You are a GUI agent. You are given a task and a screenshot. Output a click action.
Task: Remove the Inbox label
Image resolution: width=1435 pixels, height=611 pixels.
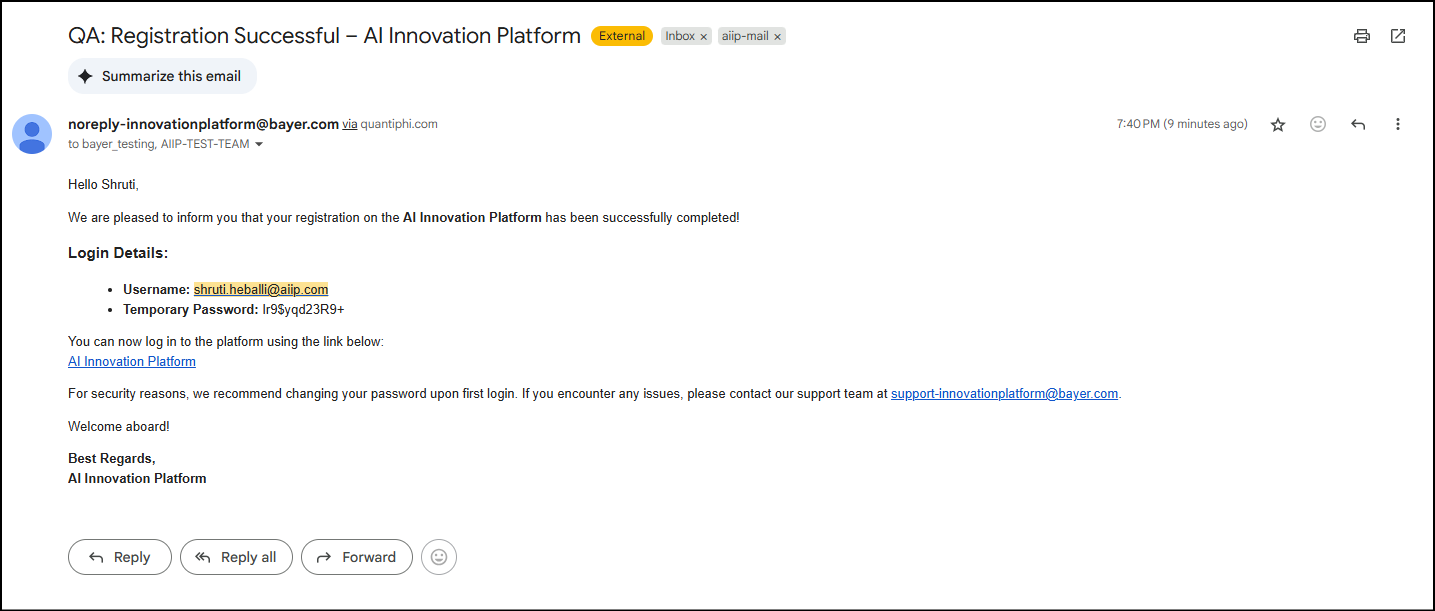pyautogui.click(x=704, y=37)
